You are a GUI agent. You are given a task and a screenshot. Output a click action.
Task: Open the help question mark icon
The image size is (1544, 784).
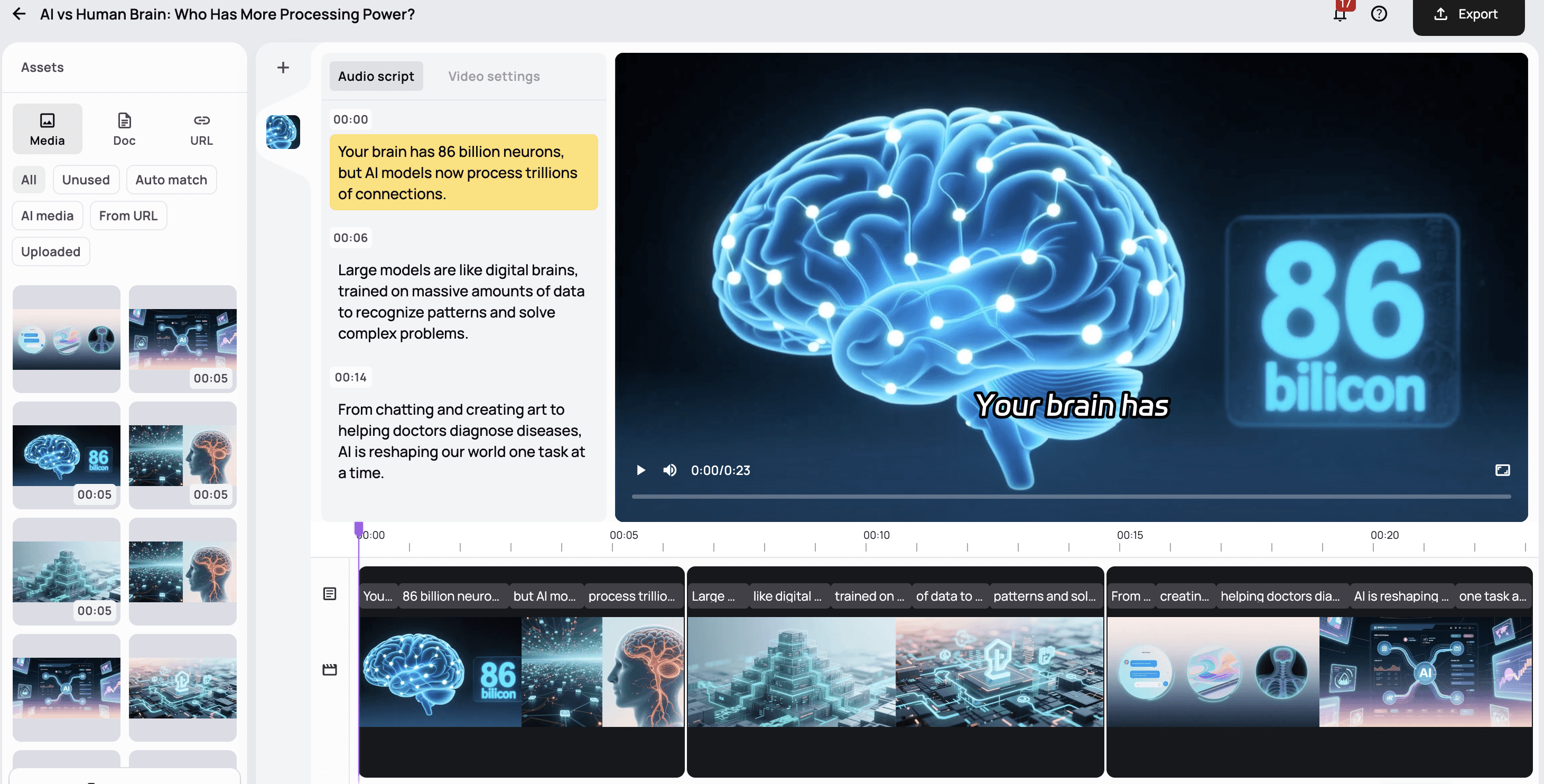pyautogui.click(x=1379, y=14)
